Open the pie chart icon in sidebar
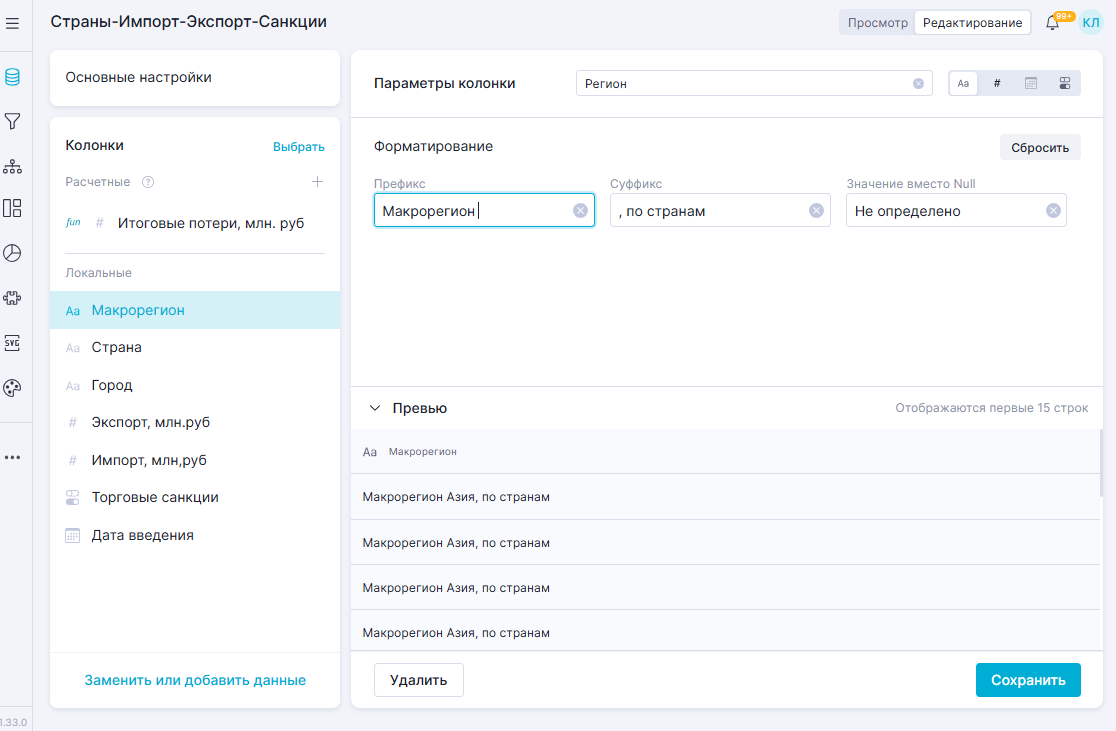The height and width of the screenshot is (731, 1116). click(x=13, y=253)
